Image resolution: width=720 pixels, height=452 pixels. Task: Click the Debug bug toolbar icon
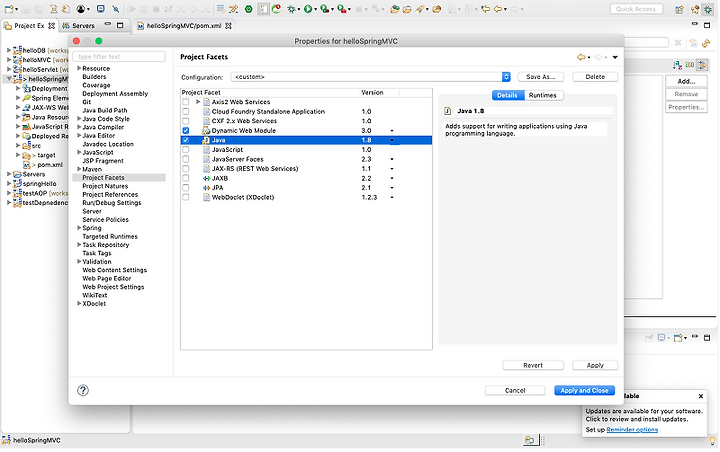(291, 9)
